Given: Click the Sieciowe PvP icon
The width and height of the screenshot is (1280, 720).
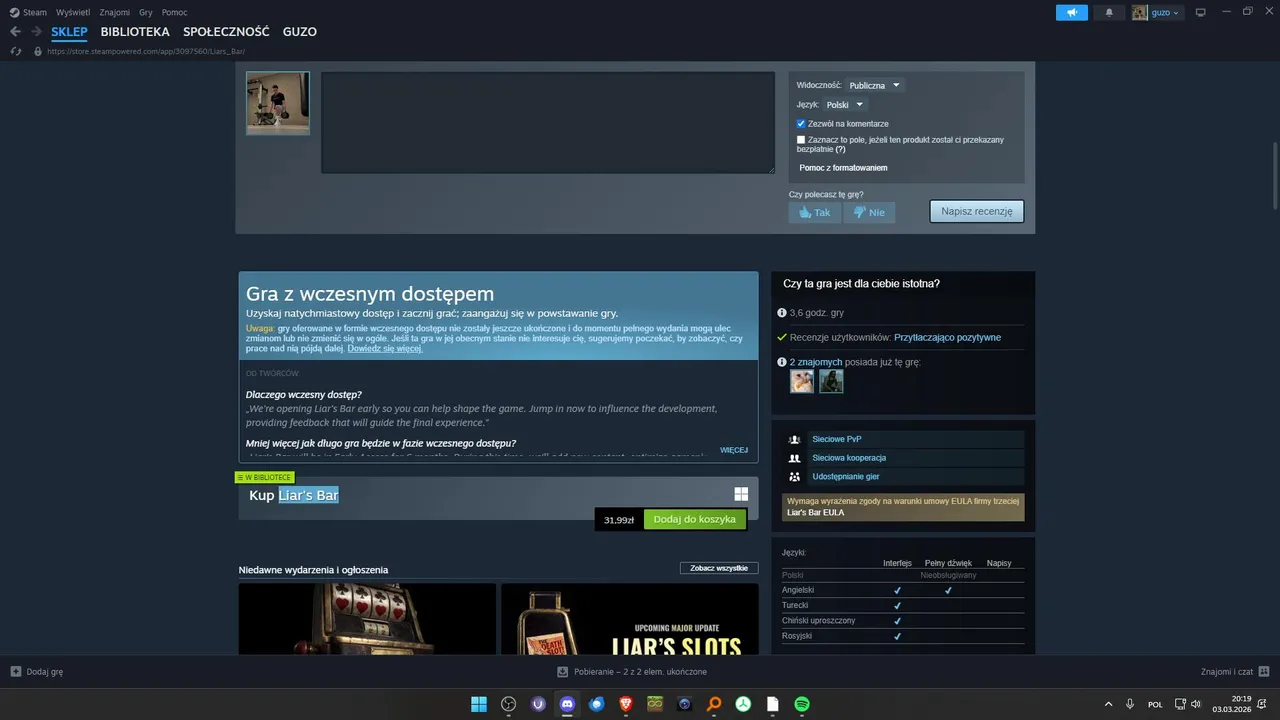Looking at the screenshot, I should point(794,439).
